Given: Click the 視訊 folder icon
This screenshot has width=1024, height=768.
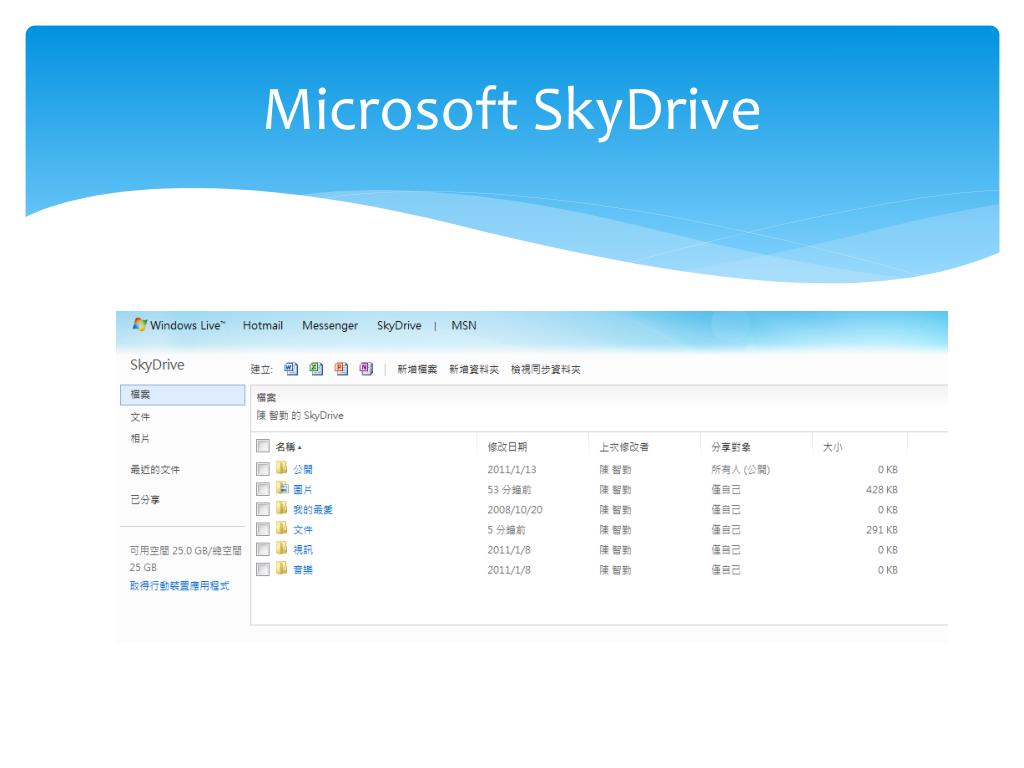Looking at the screenshot, I should pyautogui.click(x=281, y=549).
